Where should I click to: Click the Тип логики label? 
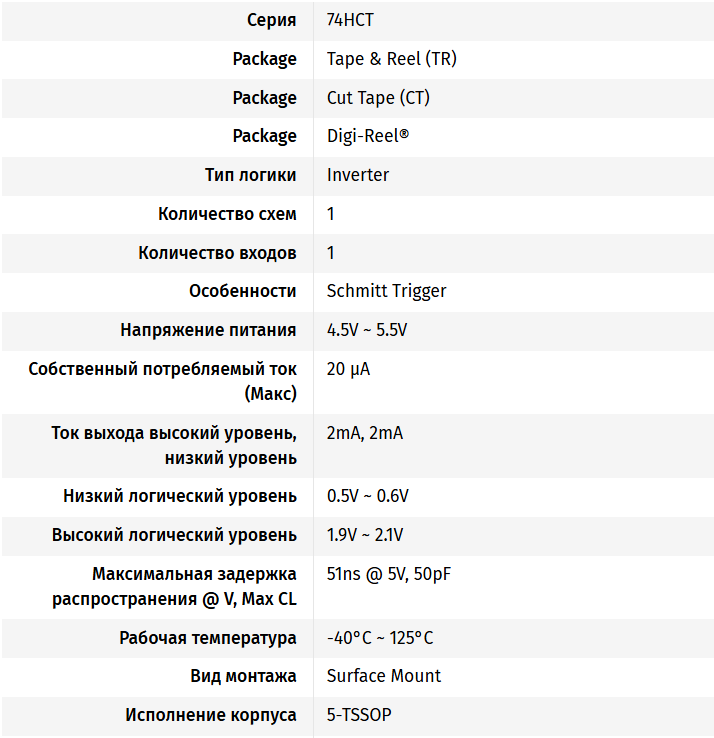250,175
